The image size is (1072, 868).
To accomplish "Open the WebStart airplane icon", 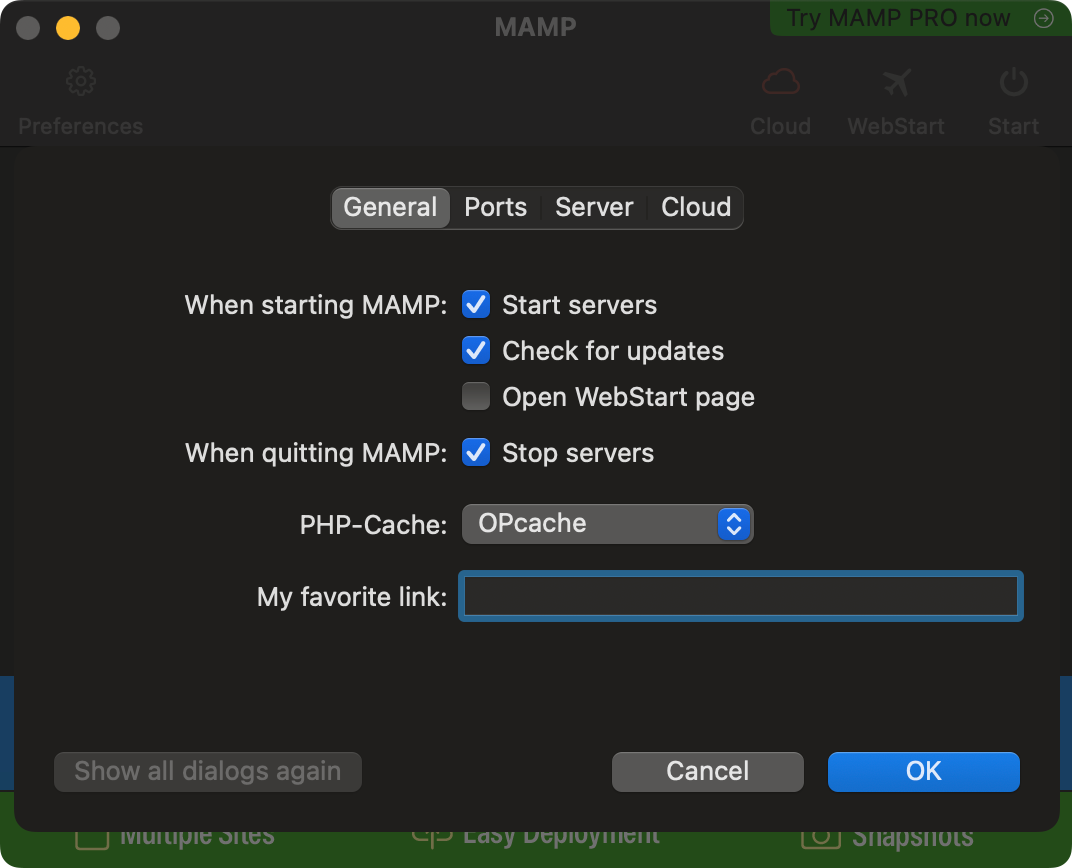I will [896, 83].
